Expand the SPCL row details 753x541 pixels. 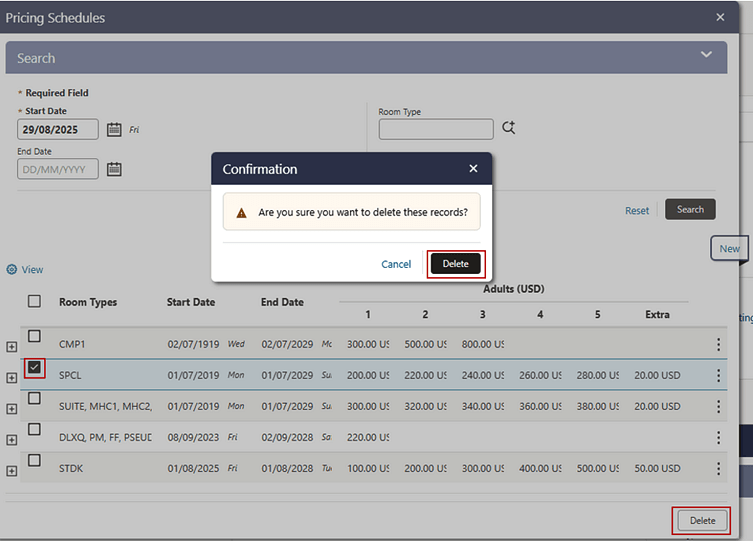tap(12, 378)
